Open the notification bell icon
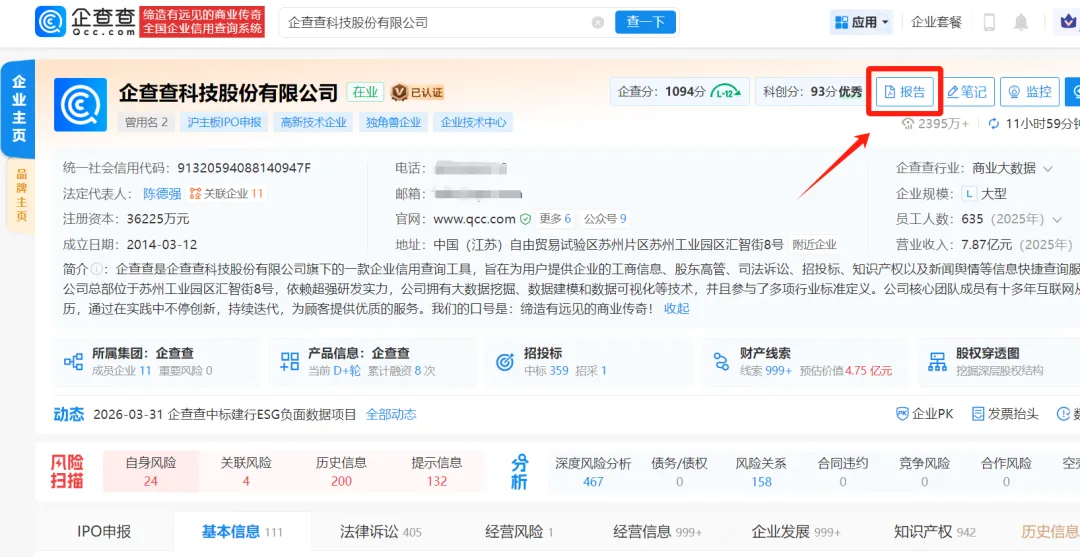Screen dimensions: 1080x557 pyautogui.click(x=1021, y=22)
